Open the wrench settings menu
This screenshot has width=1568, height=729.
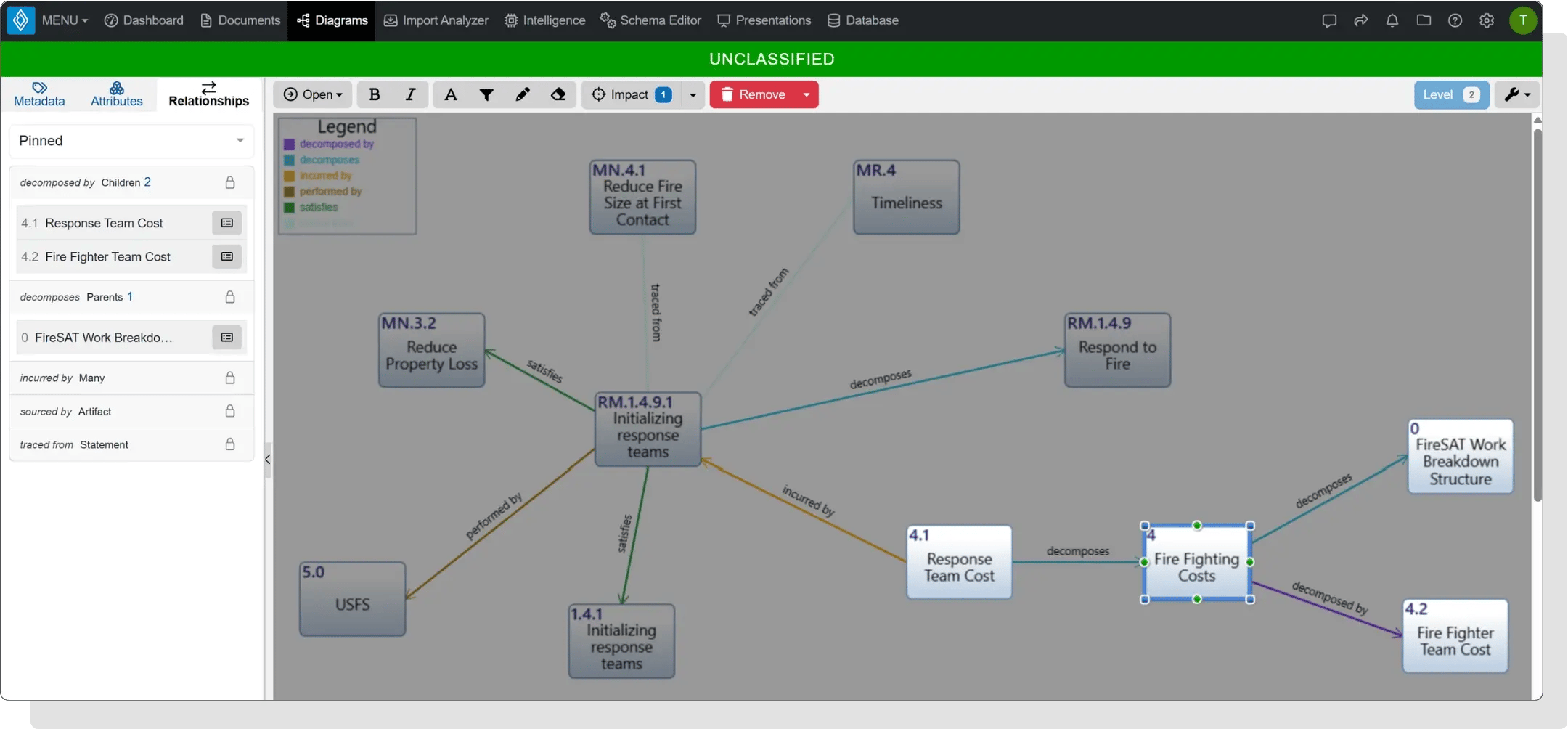click(x=1516, y=94)
